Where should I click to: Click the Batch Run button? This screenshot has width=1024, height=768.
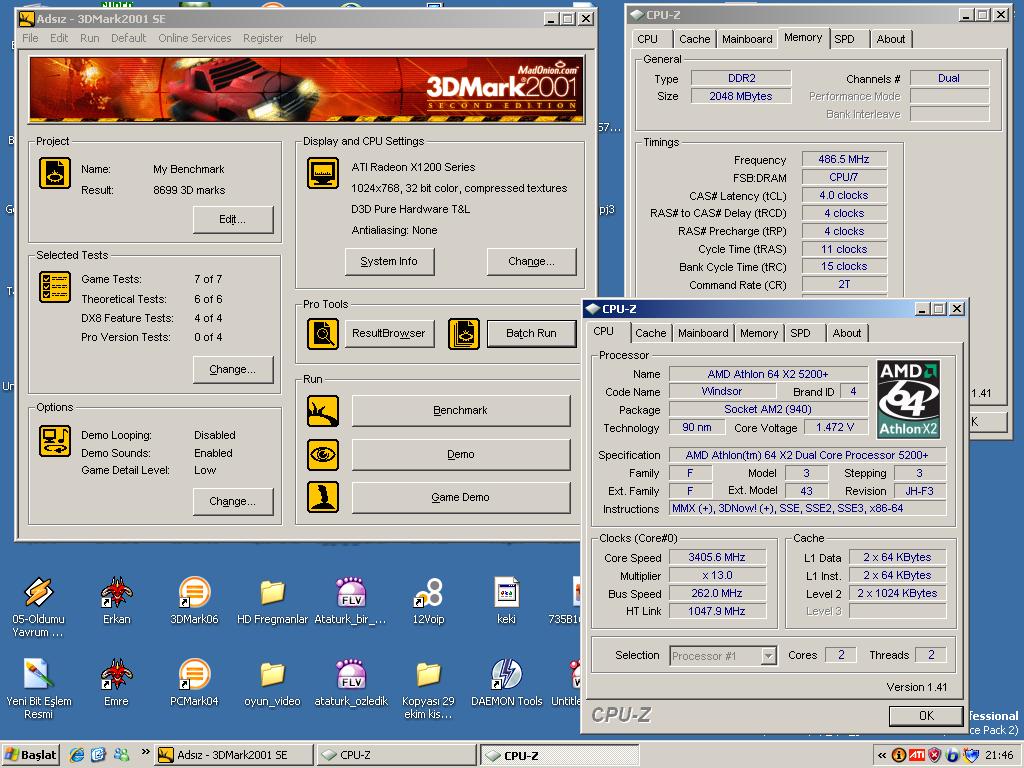[531, 334]
